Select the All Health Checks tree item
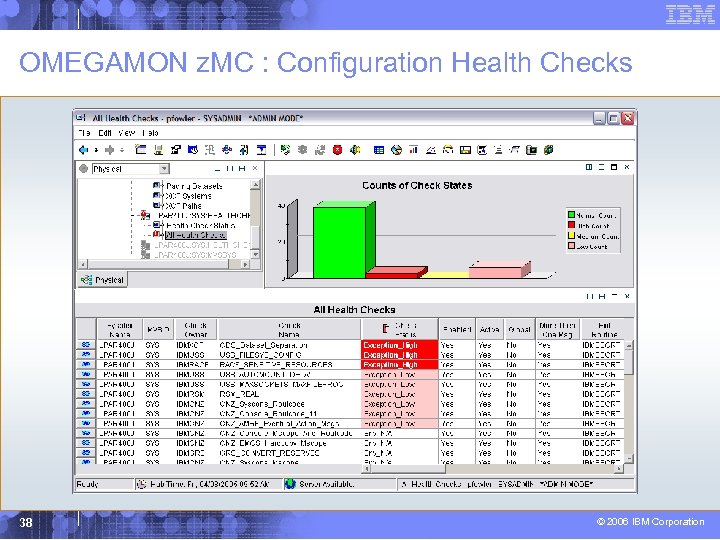720x540 pixels. [x=196, y=235]
